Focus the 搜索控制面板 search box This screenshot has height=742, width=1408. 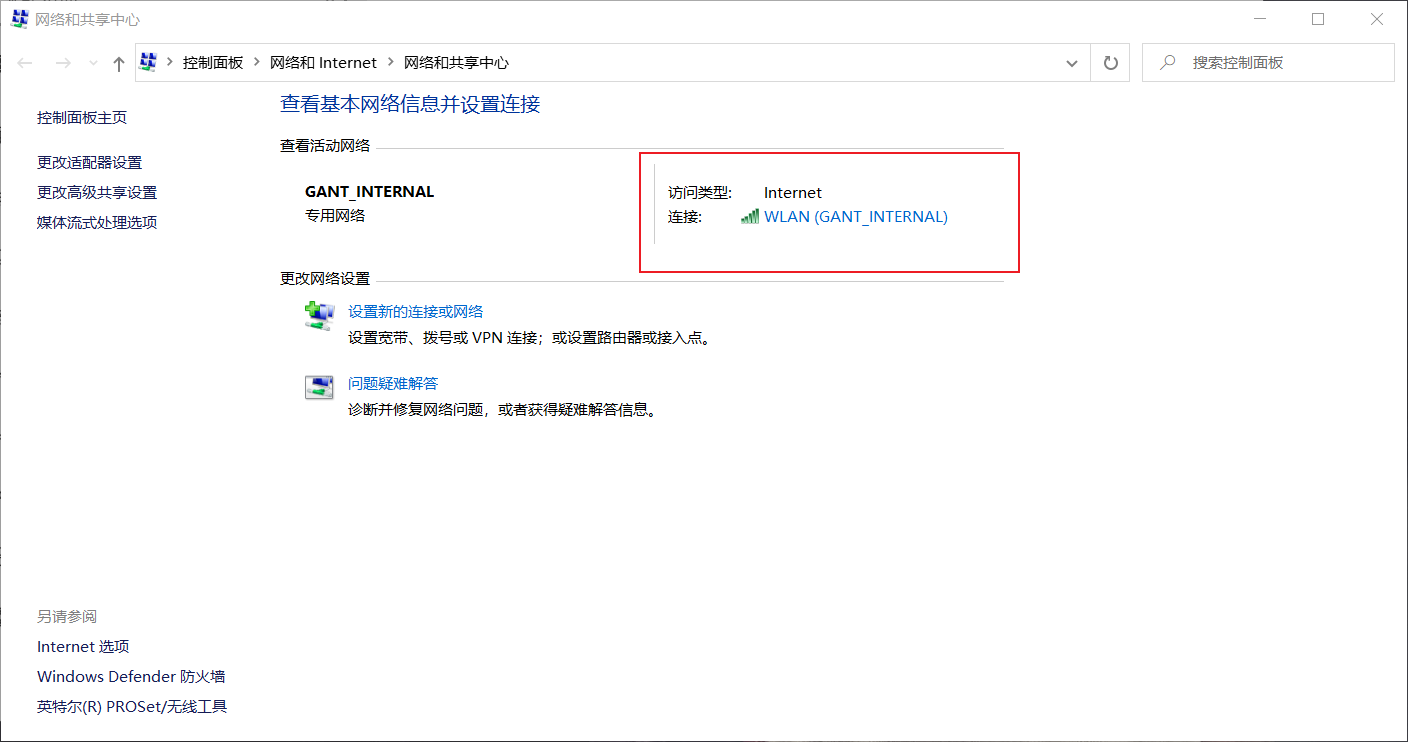[x=1268, y=62]
